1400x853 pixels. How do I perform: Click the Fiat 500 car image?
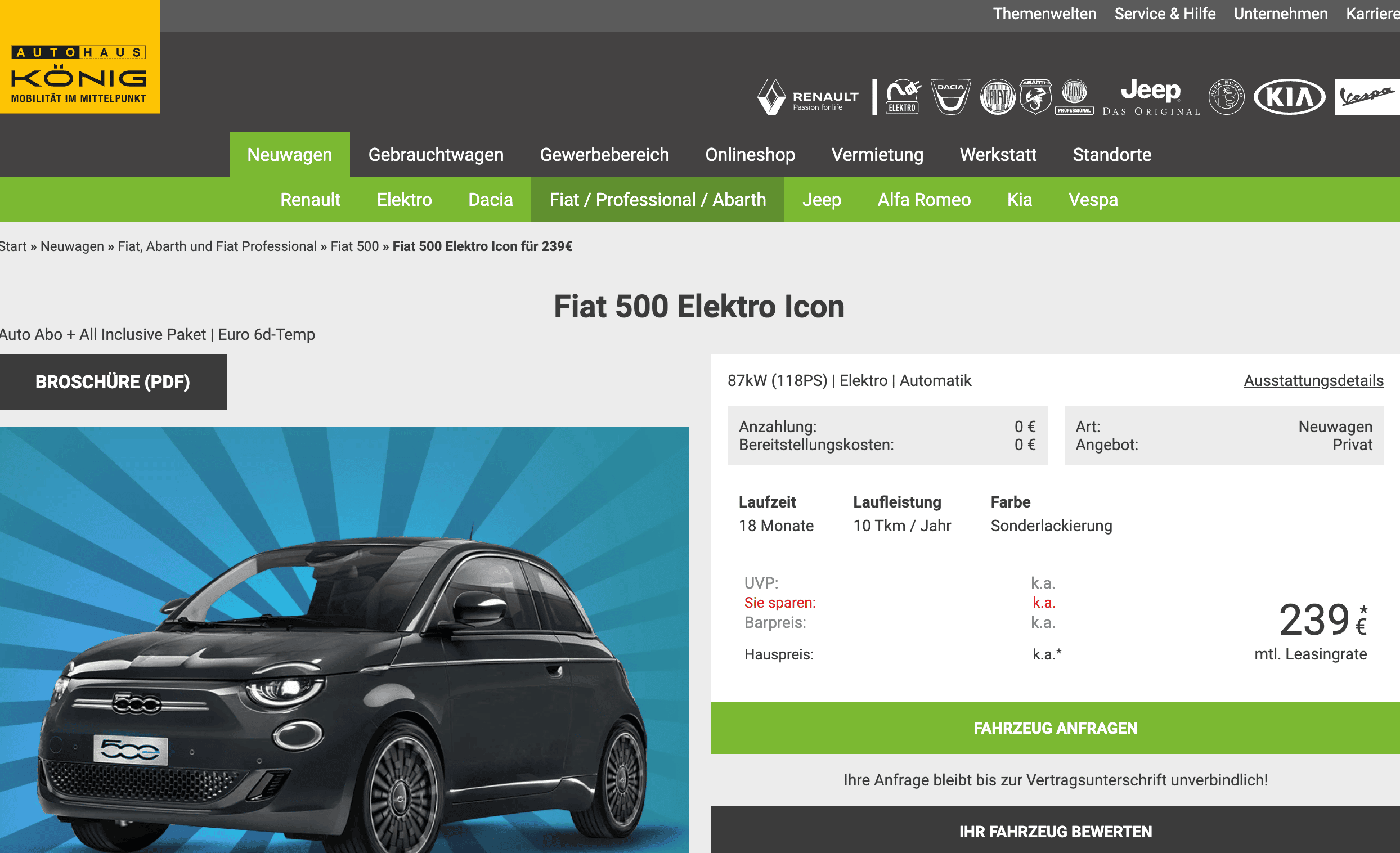[344, 639]
